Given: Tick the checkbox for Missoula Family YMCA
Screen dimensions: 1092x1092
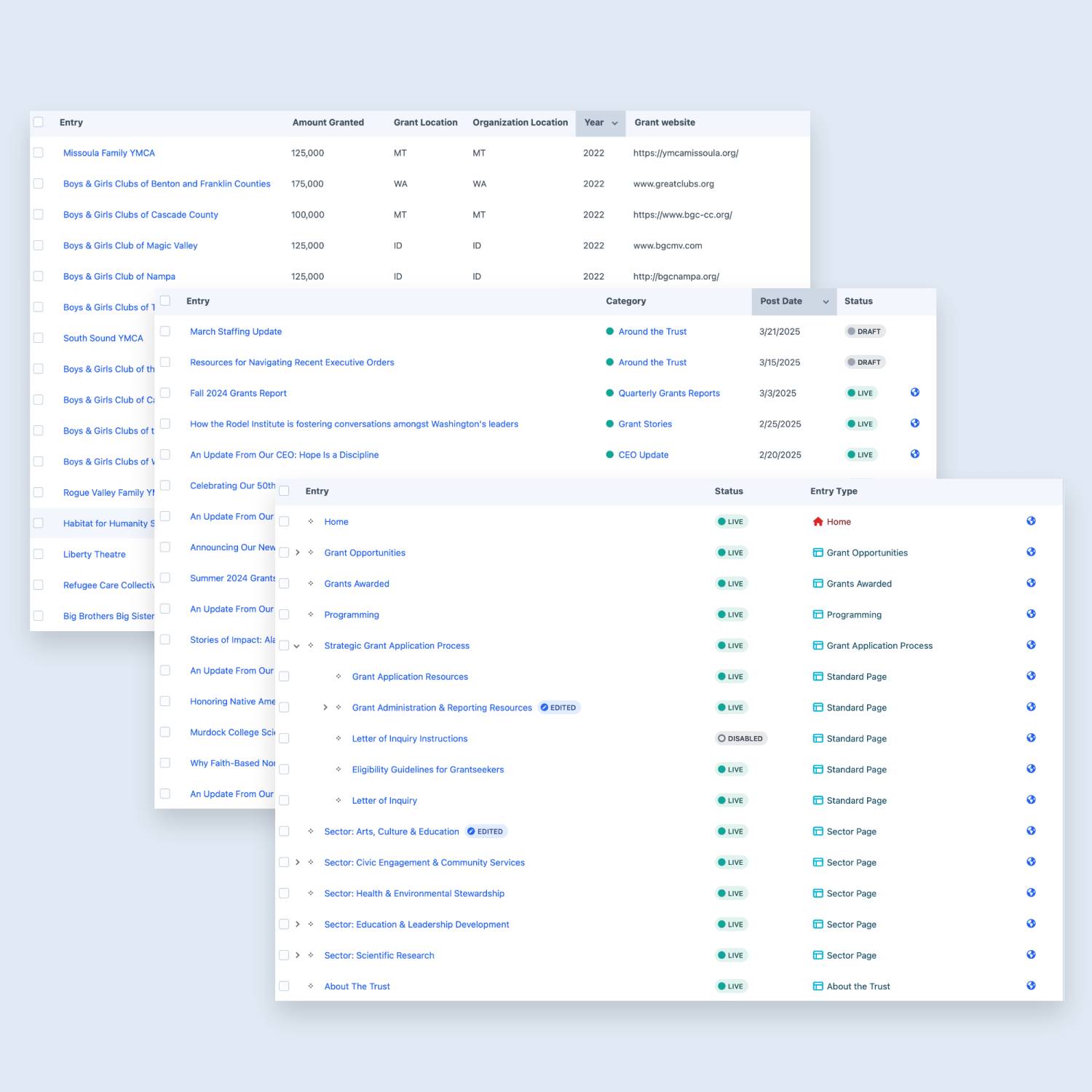Looking at the screenshot, I should [39, 153].
